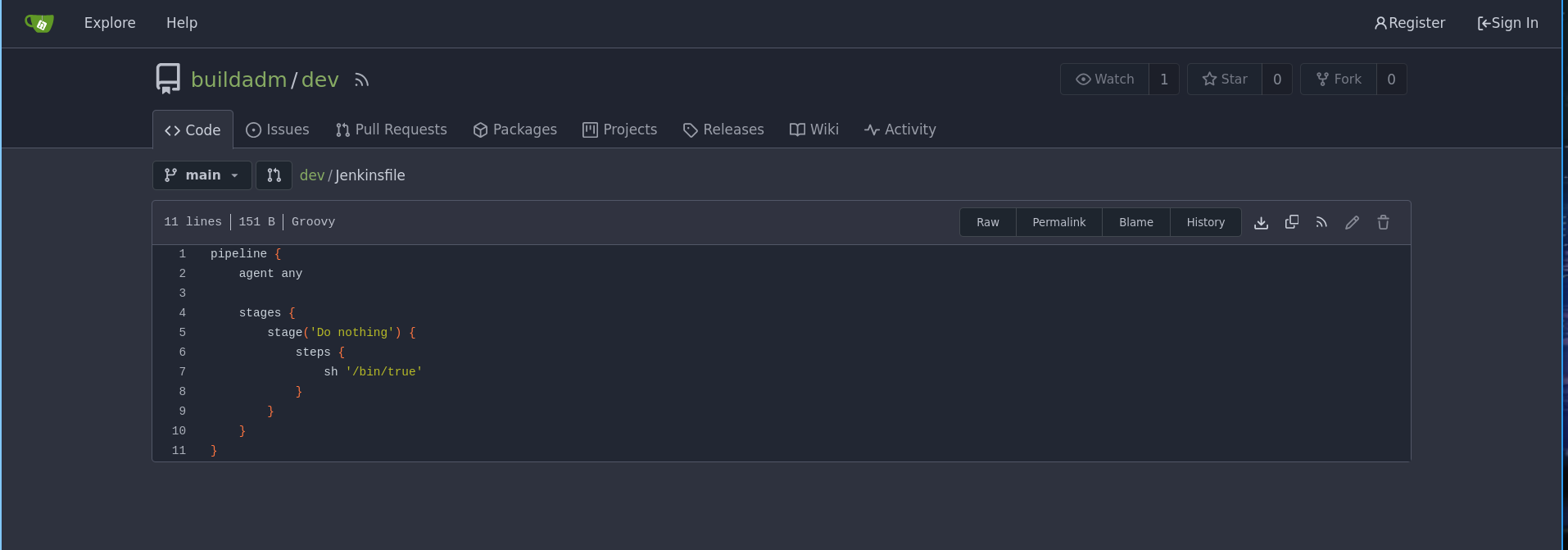Click the 'steps' keyword in code
Image resolution: width=1568 pixels, height=550 pixels.
pyautogui.click(x=313, y=352)
